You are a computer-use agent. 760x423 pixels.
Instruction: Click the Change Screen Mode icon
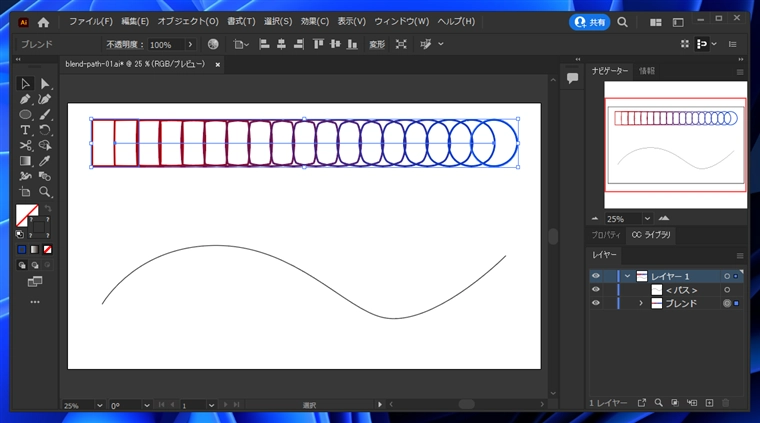click(x=35, y=282)
